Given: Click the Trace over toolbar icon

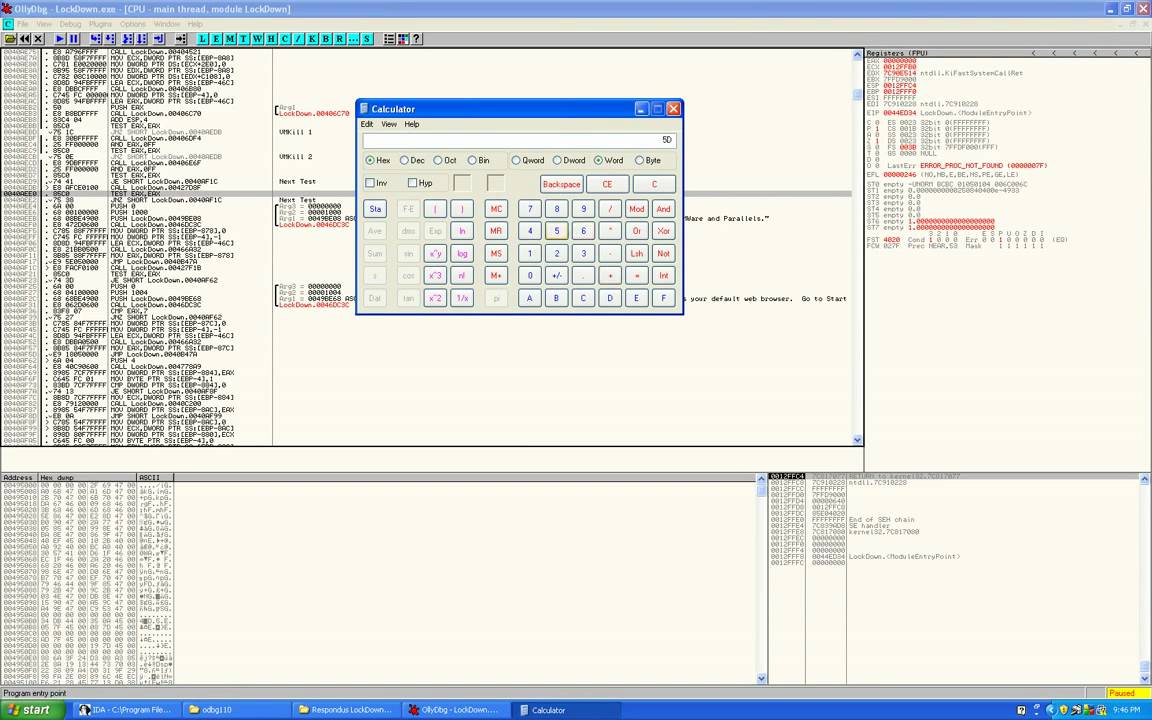Looking at the screenshot, I should click(x=142, y=39).
